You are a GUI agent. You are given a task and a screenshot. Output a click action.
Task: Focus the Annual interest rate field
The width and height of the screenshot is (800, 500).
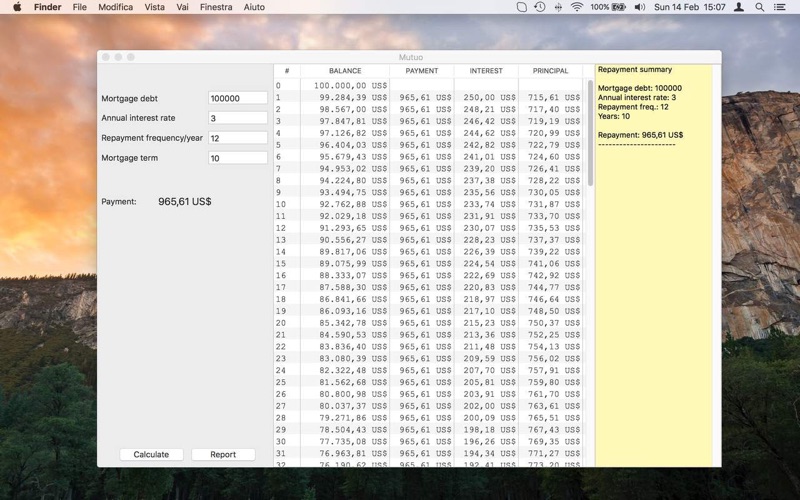[238, 118]
